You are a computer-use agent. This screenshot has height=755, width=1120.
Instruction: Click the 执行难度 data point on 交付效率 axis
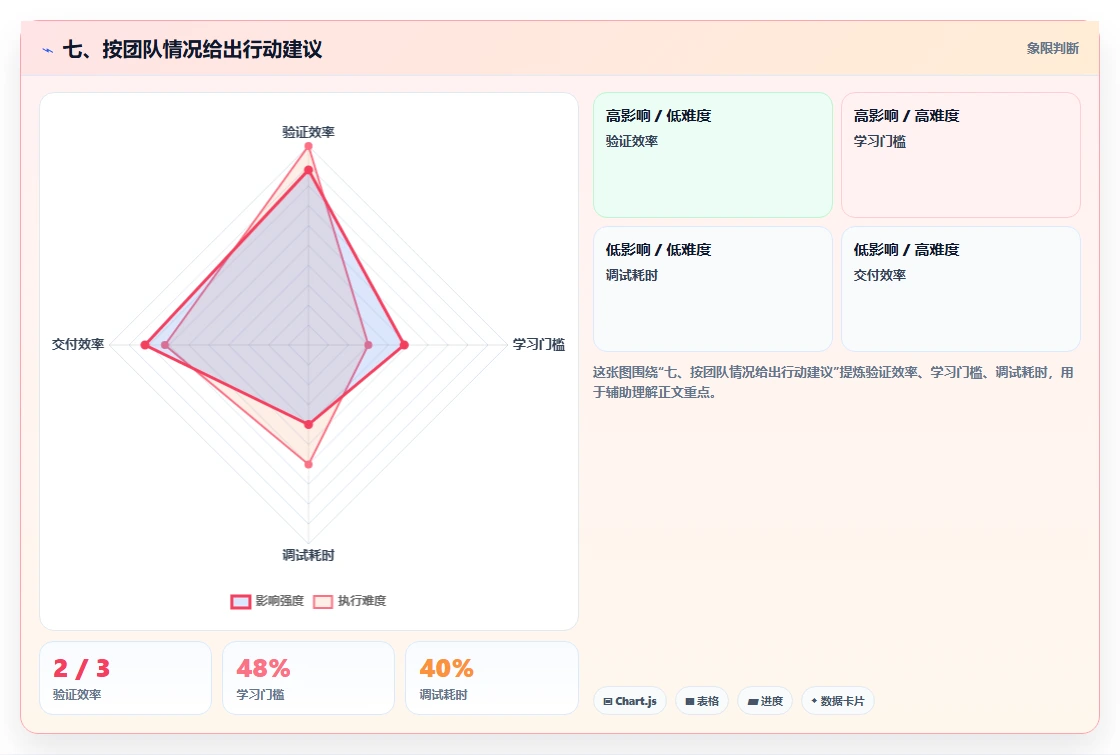tap(165, 345)
